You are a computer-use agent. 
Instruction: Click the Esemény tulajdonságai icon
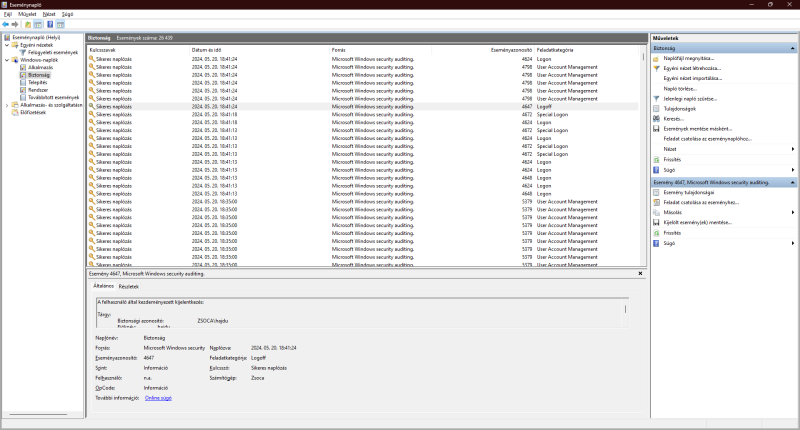click(656, 193)
